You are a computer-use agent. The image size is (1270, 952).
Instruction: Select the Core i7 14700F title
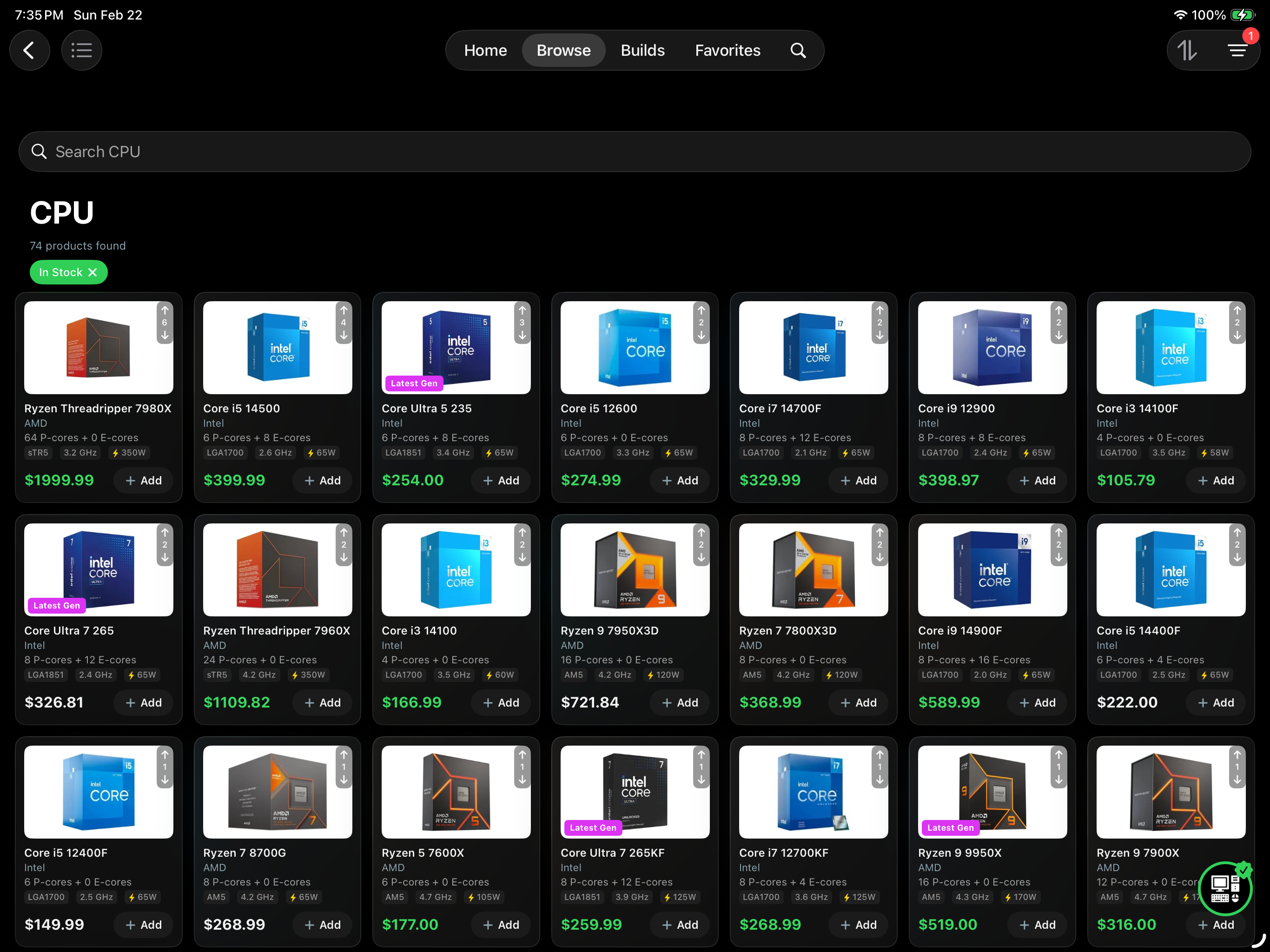pos(780,409)
